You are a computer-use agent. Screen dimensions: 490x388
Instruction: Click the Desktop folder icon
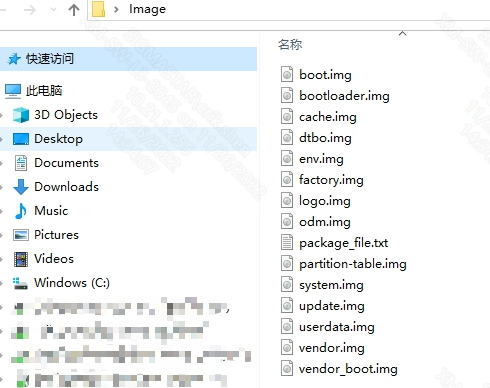click(x=21, y=139)
